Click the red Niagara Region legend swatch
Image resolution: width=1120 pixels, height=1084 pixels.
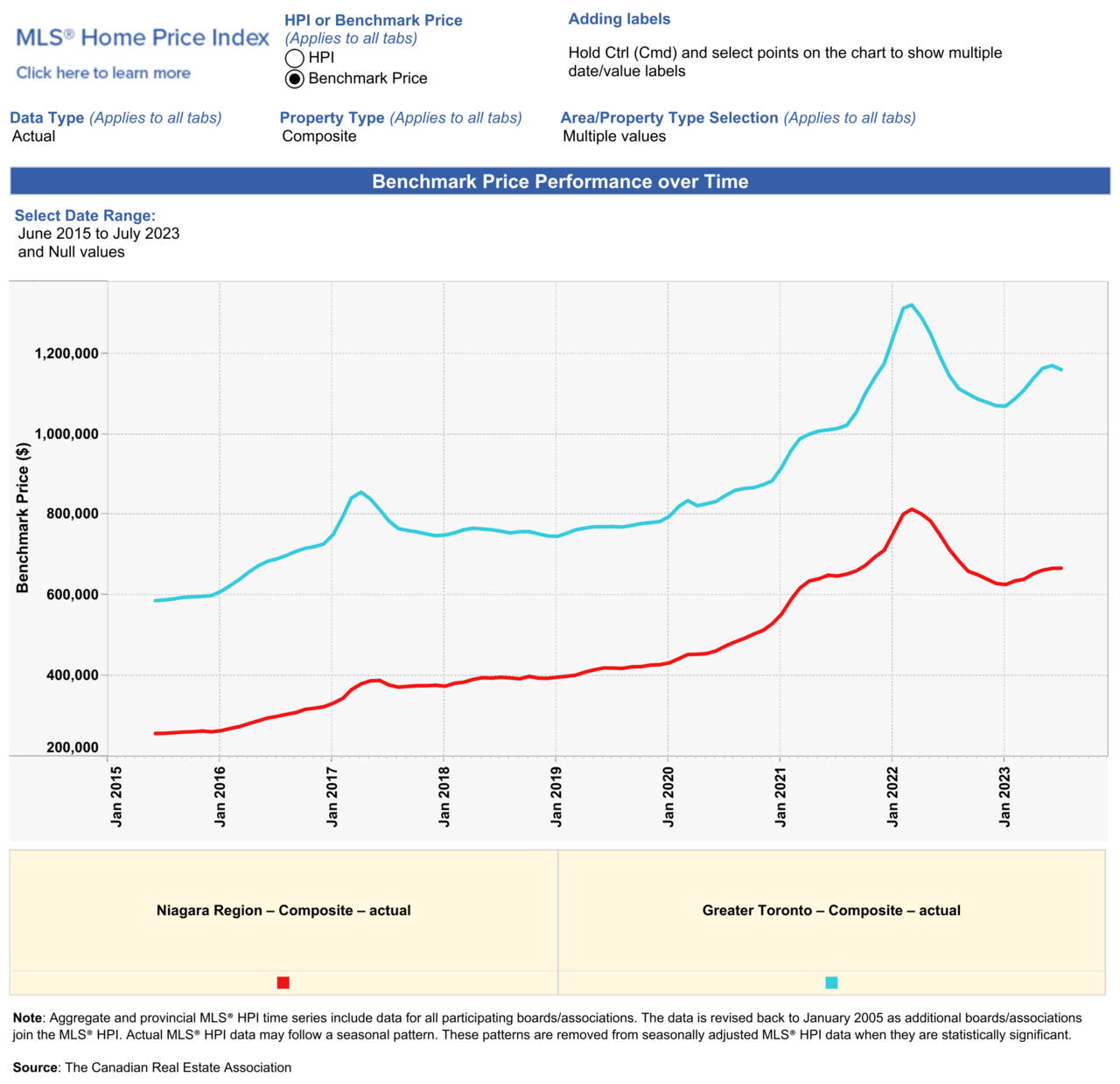pos(283,983)
